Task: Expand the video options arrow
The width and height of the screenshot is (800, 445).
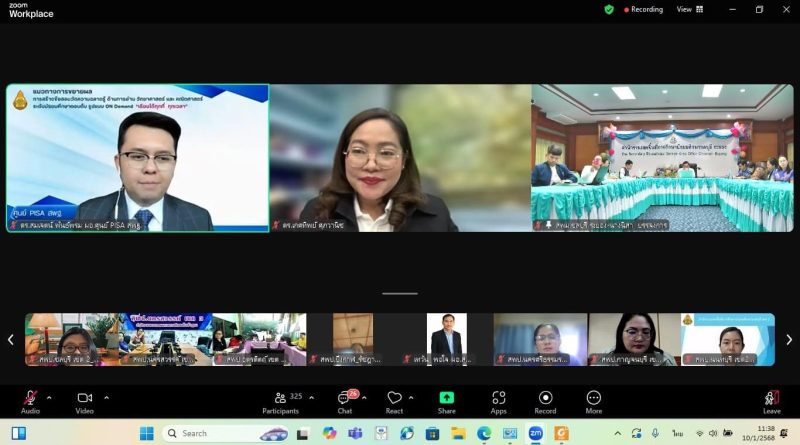Action: pos(106,397)
